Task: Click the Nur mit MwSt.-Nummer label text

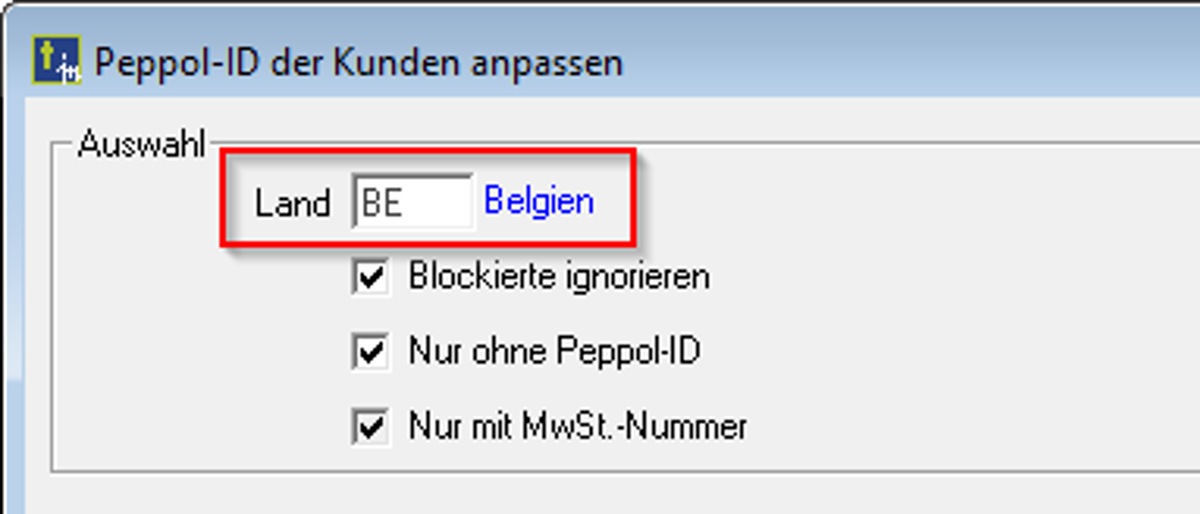Action: (577, 427)
